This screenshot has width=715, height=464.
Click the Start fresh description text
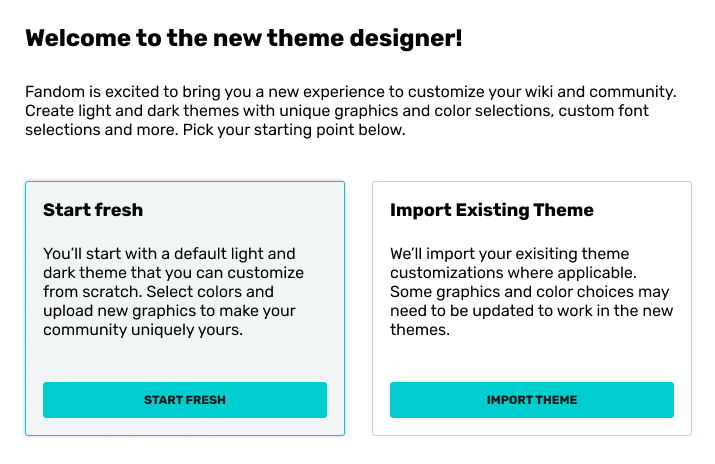tap(170, 292)
